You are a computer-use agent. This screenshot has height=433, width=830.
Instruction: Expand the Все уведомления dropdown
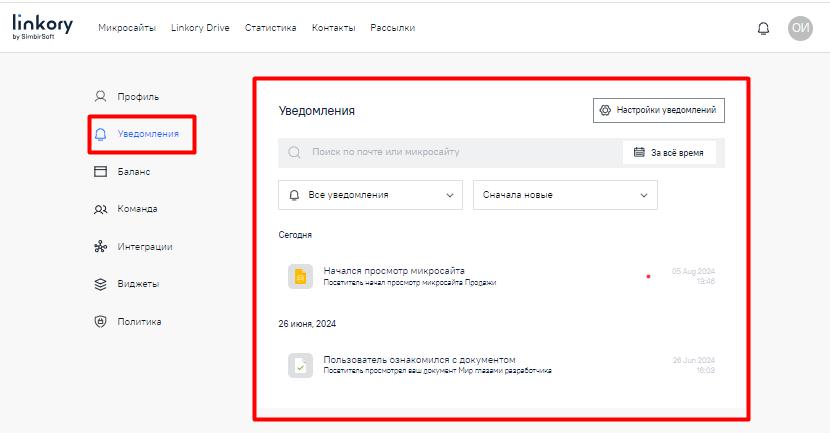(371, 195)
